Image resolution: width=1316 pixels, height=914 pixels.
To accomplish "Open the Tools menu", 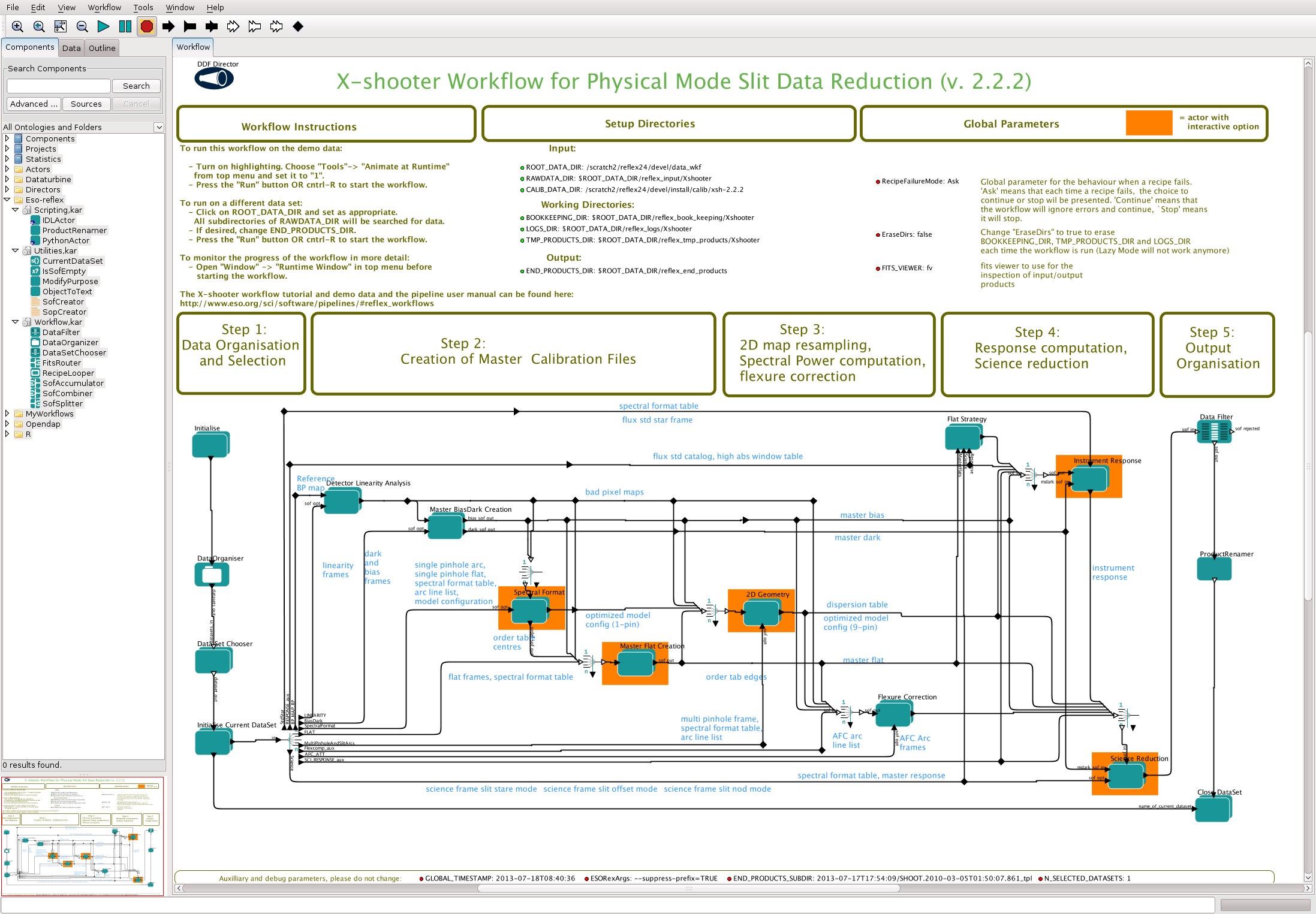I will (143, 7).
